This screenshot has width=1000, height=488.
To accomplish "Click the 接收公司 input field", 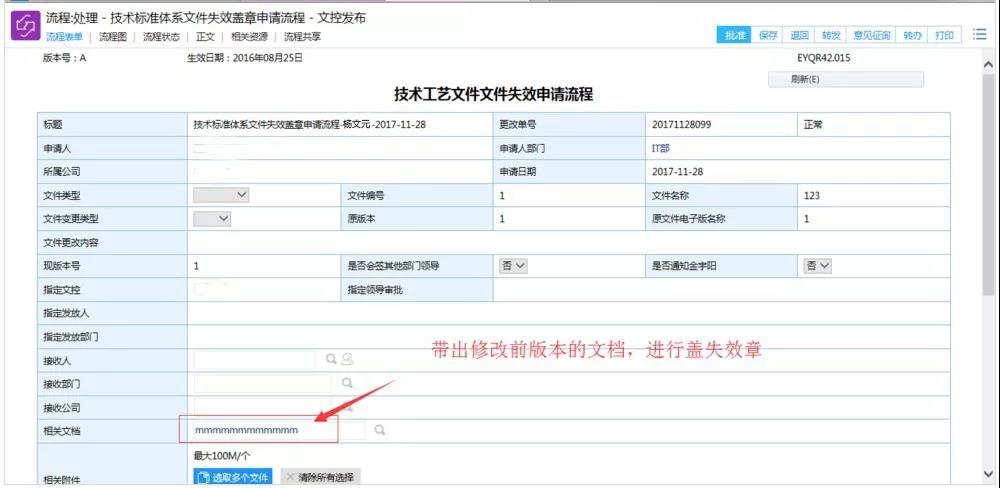I will 263,407.
